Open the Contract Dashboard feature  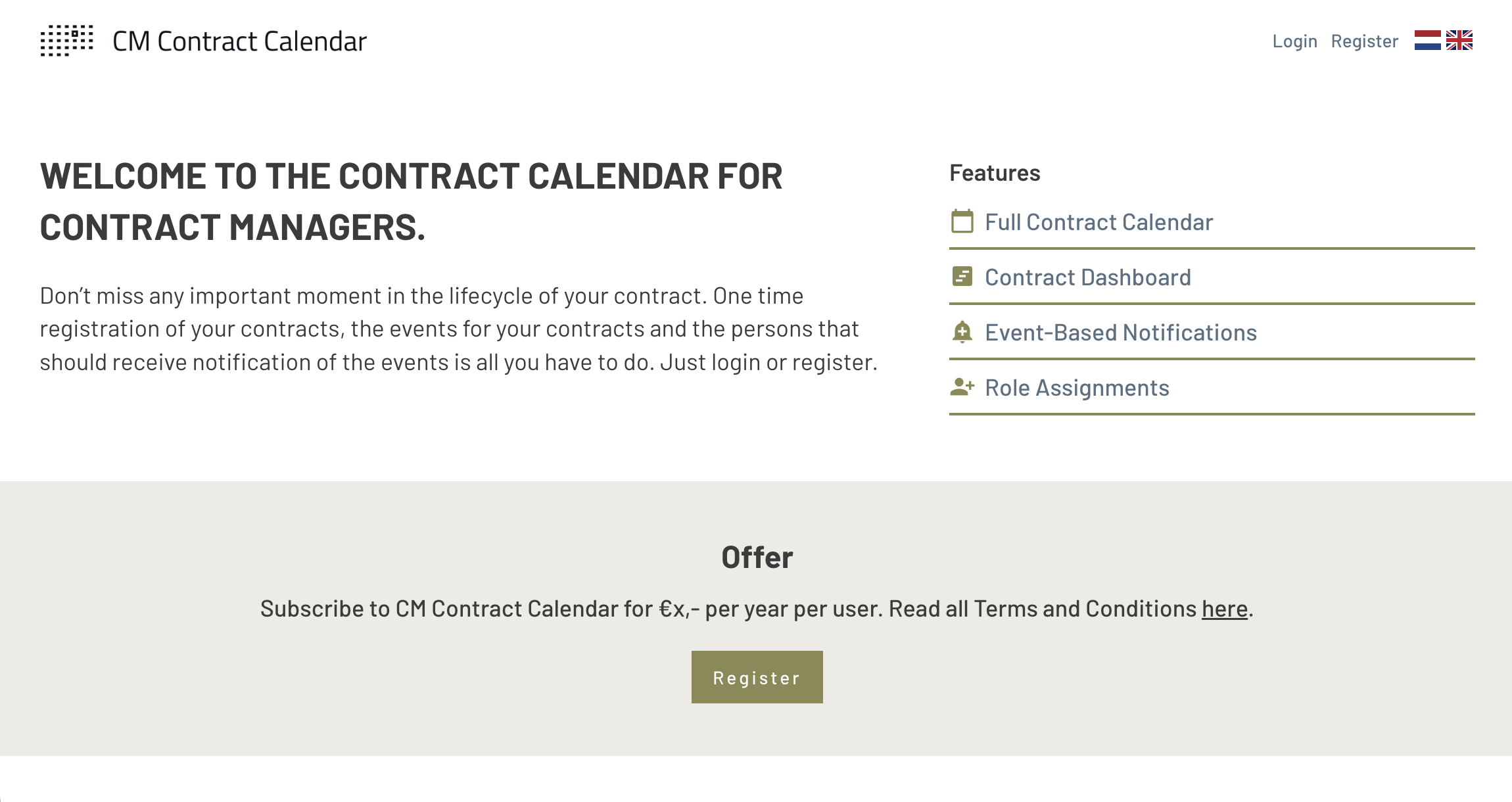pyautogui.click(x=1087, y=277)
